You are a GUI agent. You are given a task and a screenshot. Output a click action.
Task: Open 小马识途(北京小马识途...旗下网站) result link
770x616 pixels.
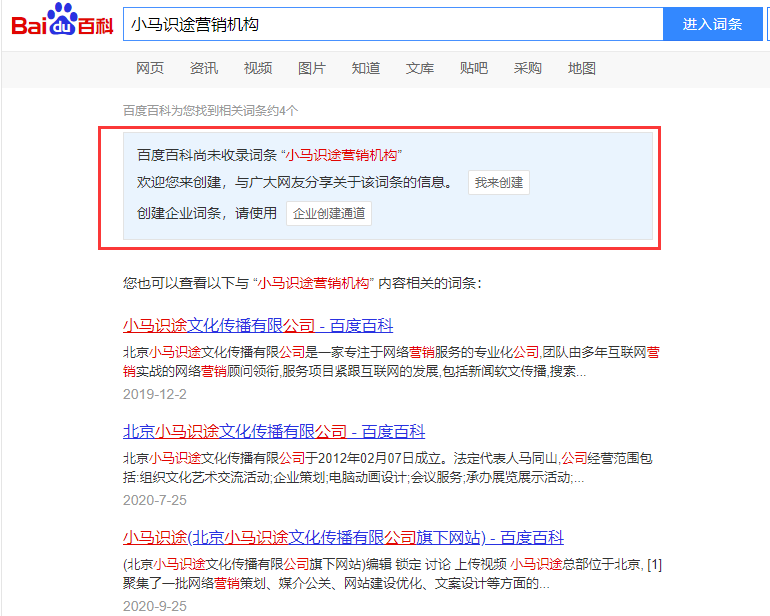[343, 537]
